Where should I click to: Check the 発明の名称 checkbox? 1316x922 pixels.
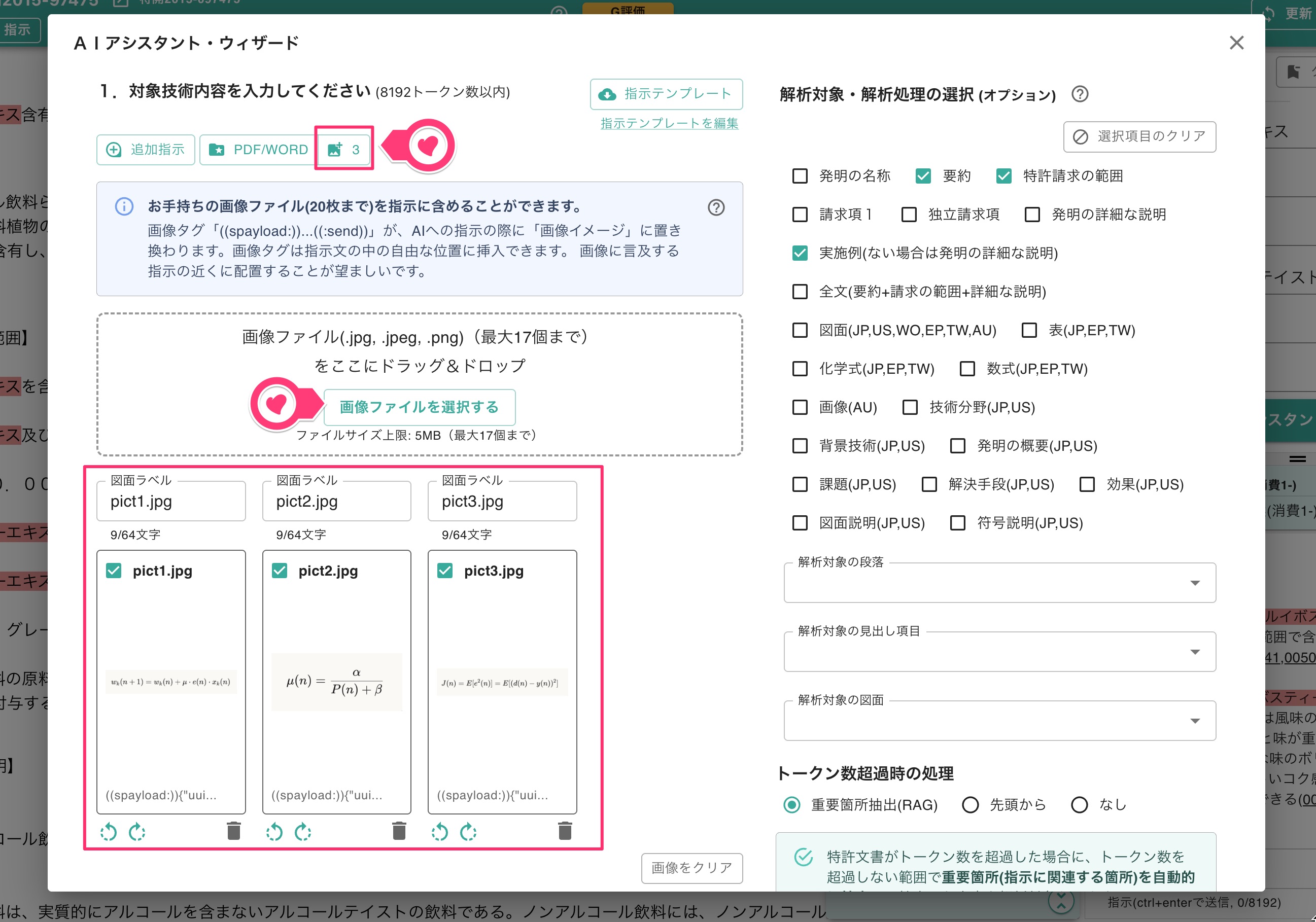pos(800,176)
